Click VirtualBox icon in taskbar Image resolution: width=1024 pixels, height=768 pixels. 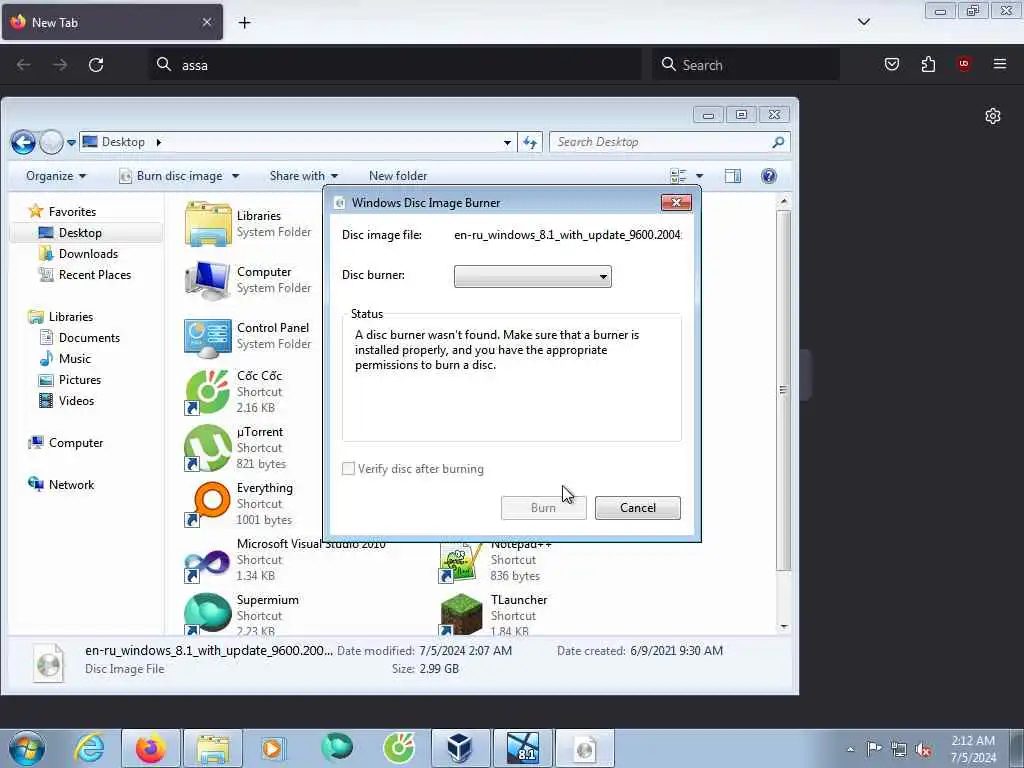click(x=460, y=748)
